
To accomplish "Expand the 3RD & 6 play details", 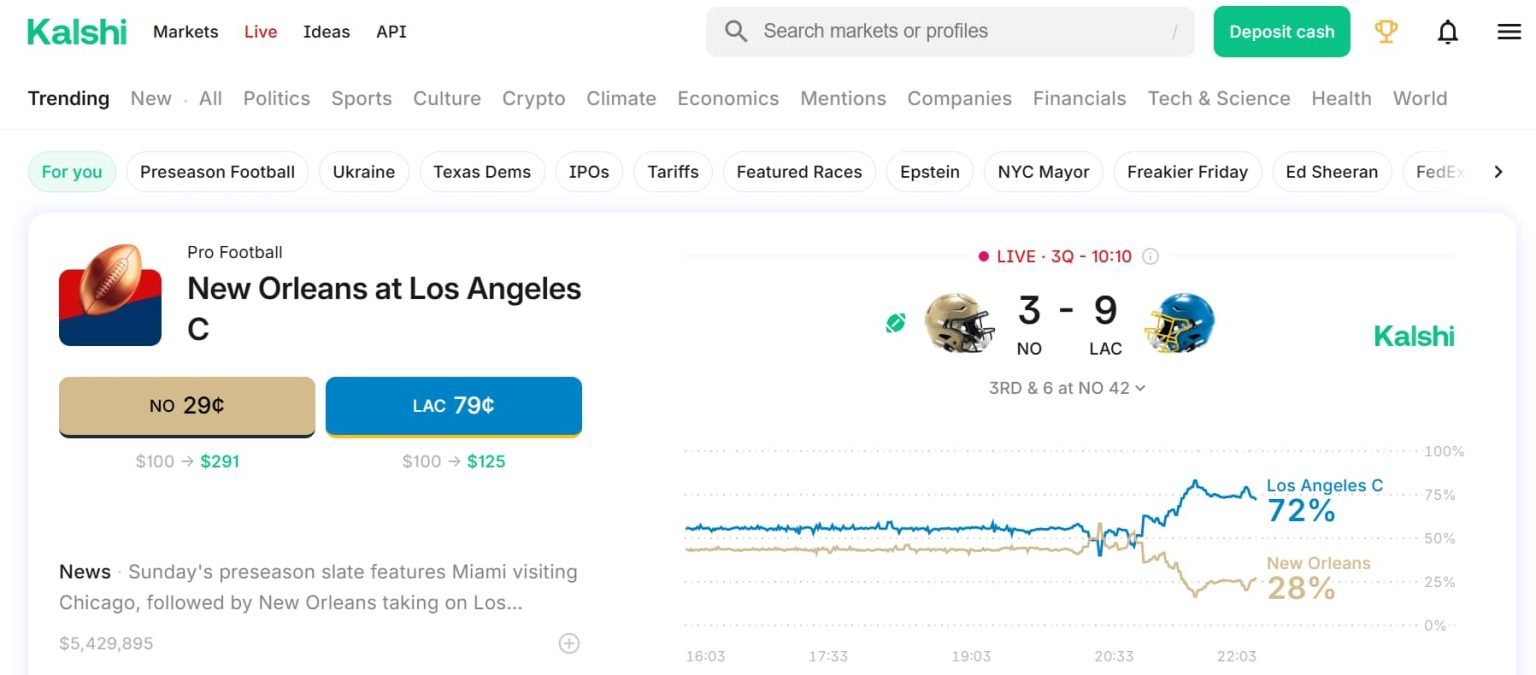I will 1067,388.
